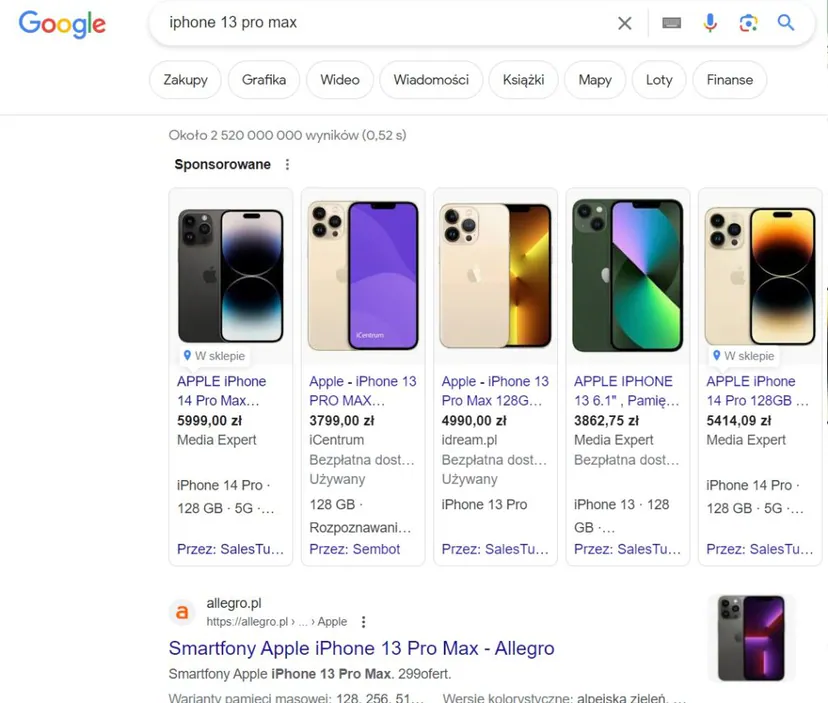The image size is (828, 703).
Task: Open APPLE iPhone 14 Pro 128GB listing
Action: 758,391
